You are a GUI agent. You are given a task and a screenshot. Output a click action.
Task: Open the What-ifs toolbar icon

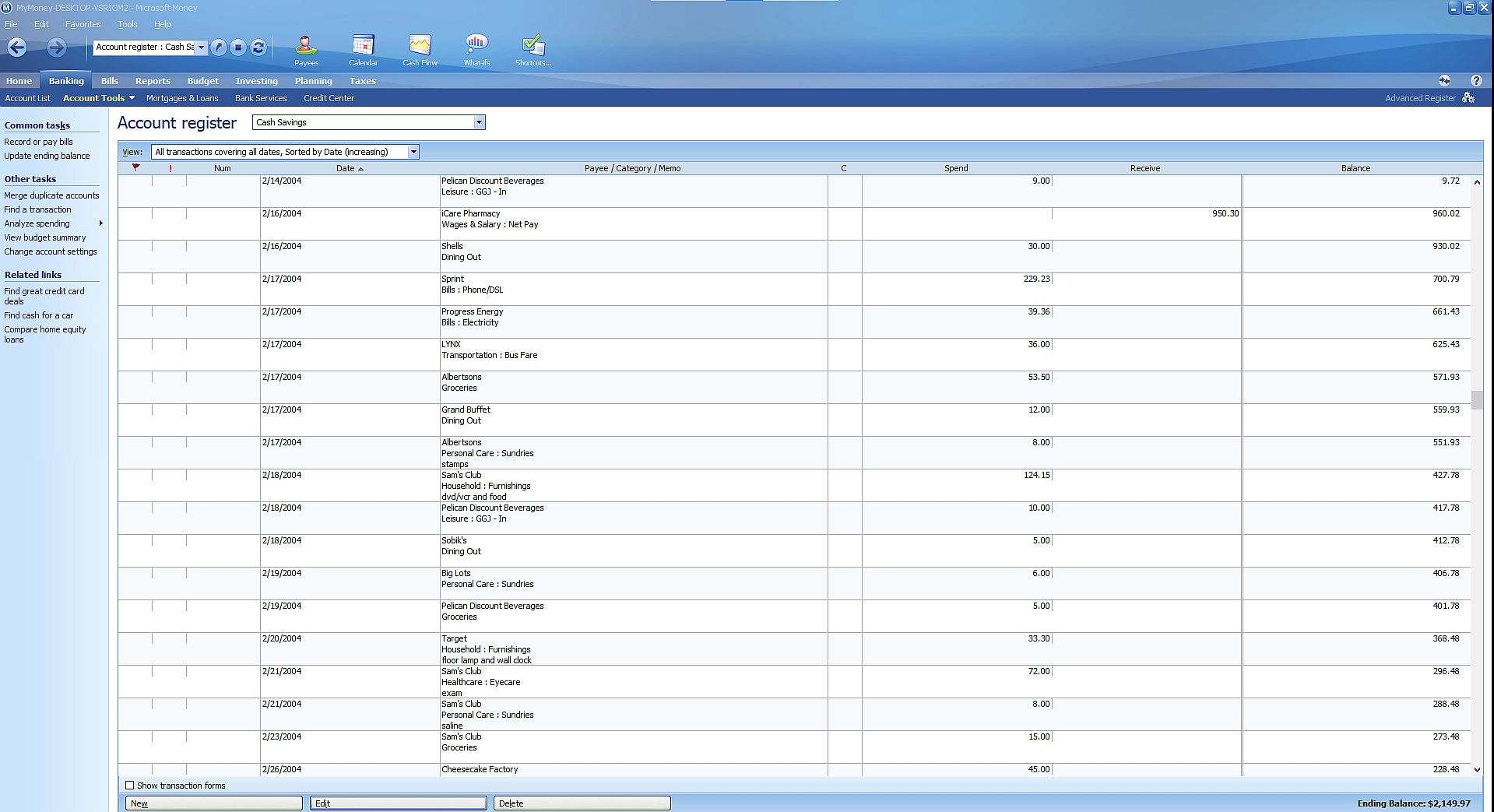[476, 51]
